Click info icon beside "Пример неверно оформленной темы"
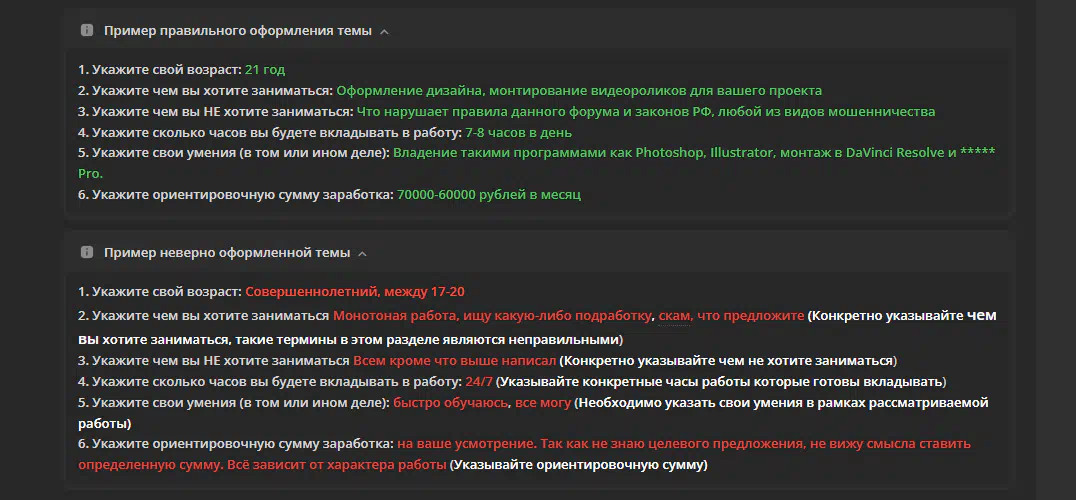The height and width of the screenshot is (500, 1076). (x=86, y=252)
